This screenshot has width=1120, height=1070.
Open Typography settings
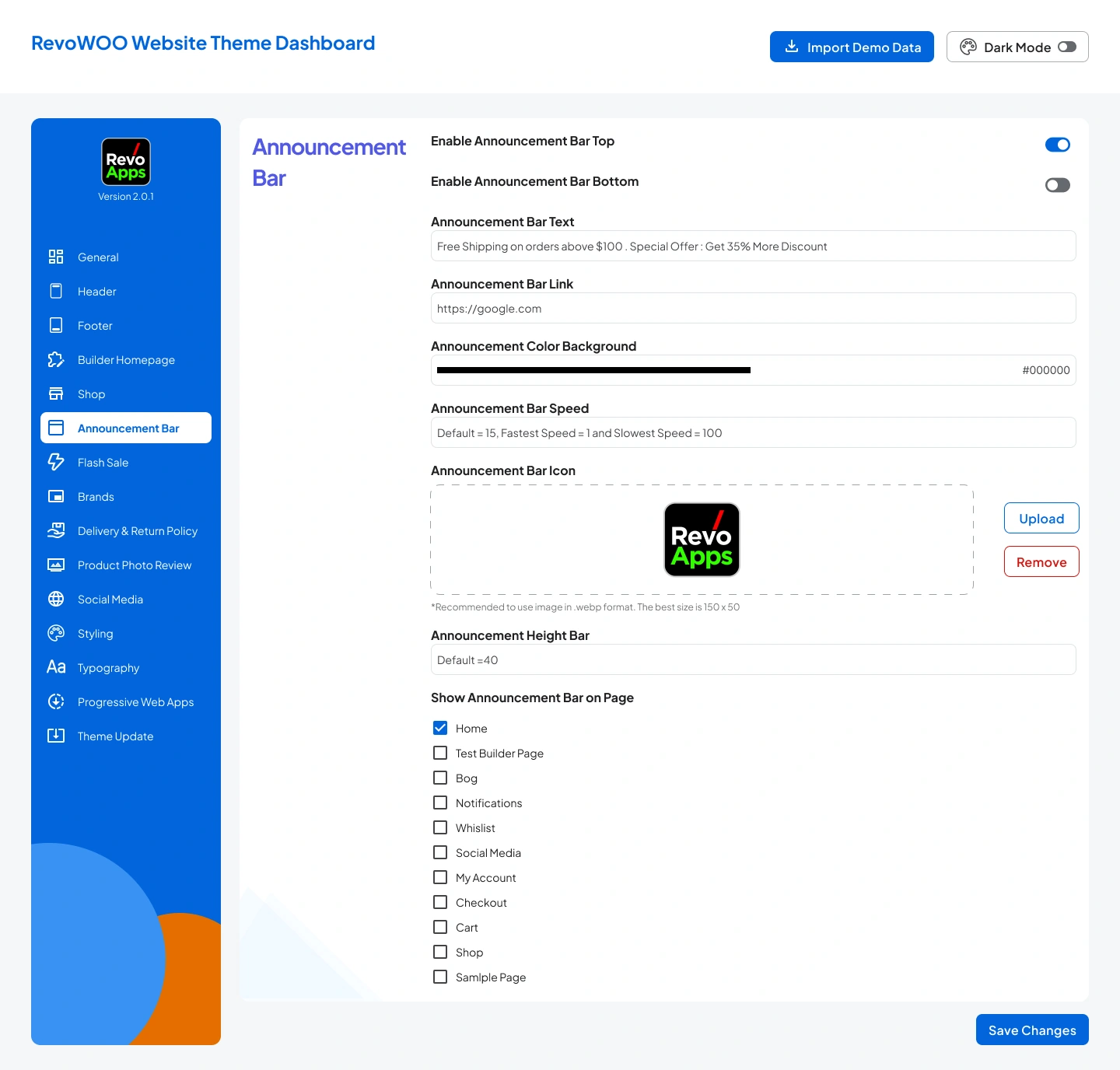tap(126, 667)
